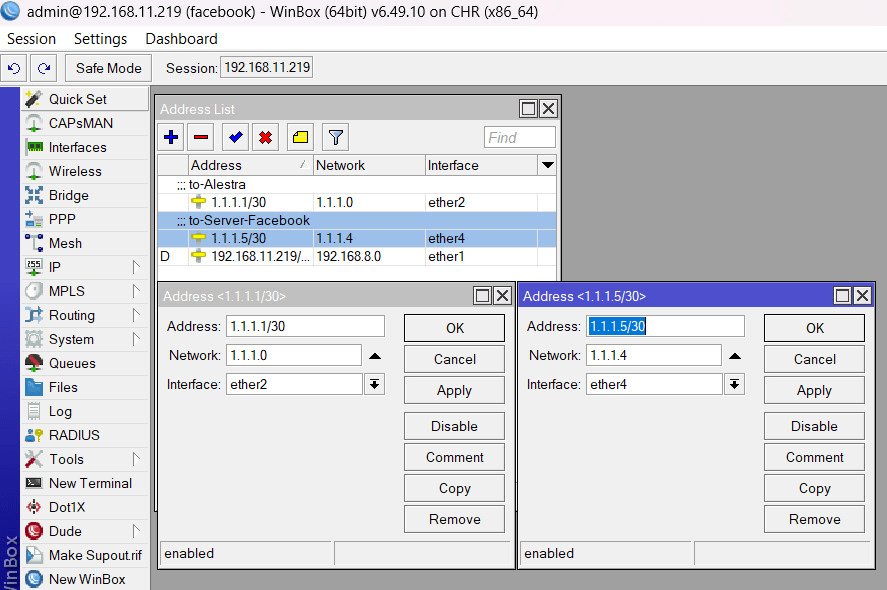887x590 pixels.
Task: Open the Address List column dropdown
Action: click(547, 165)
